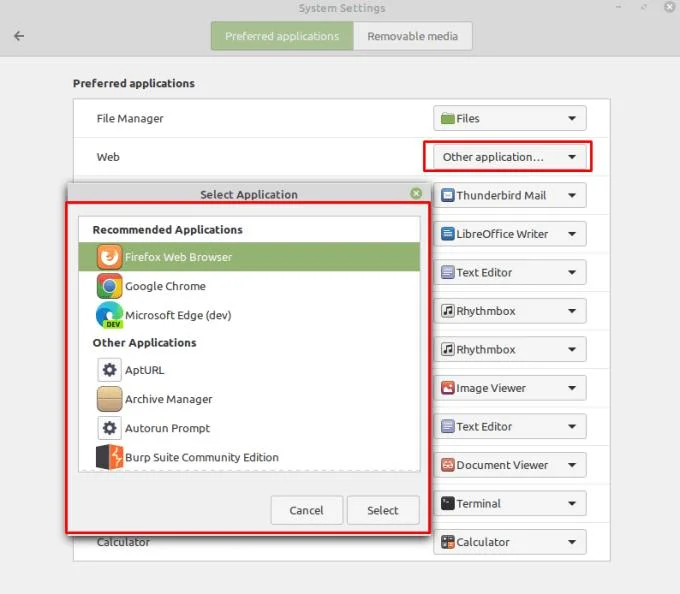Click the Firefox Web Browser icon

109,257
